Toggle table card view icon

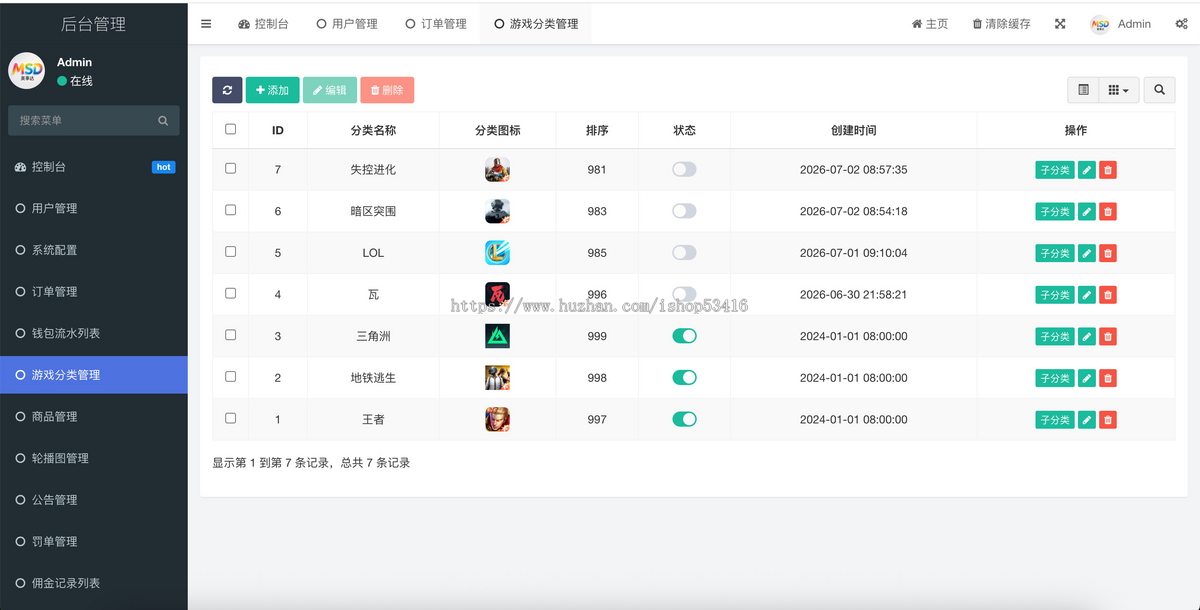coord(1083,90)
